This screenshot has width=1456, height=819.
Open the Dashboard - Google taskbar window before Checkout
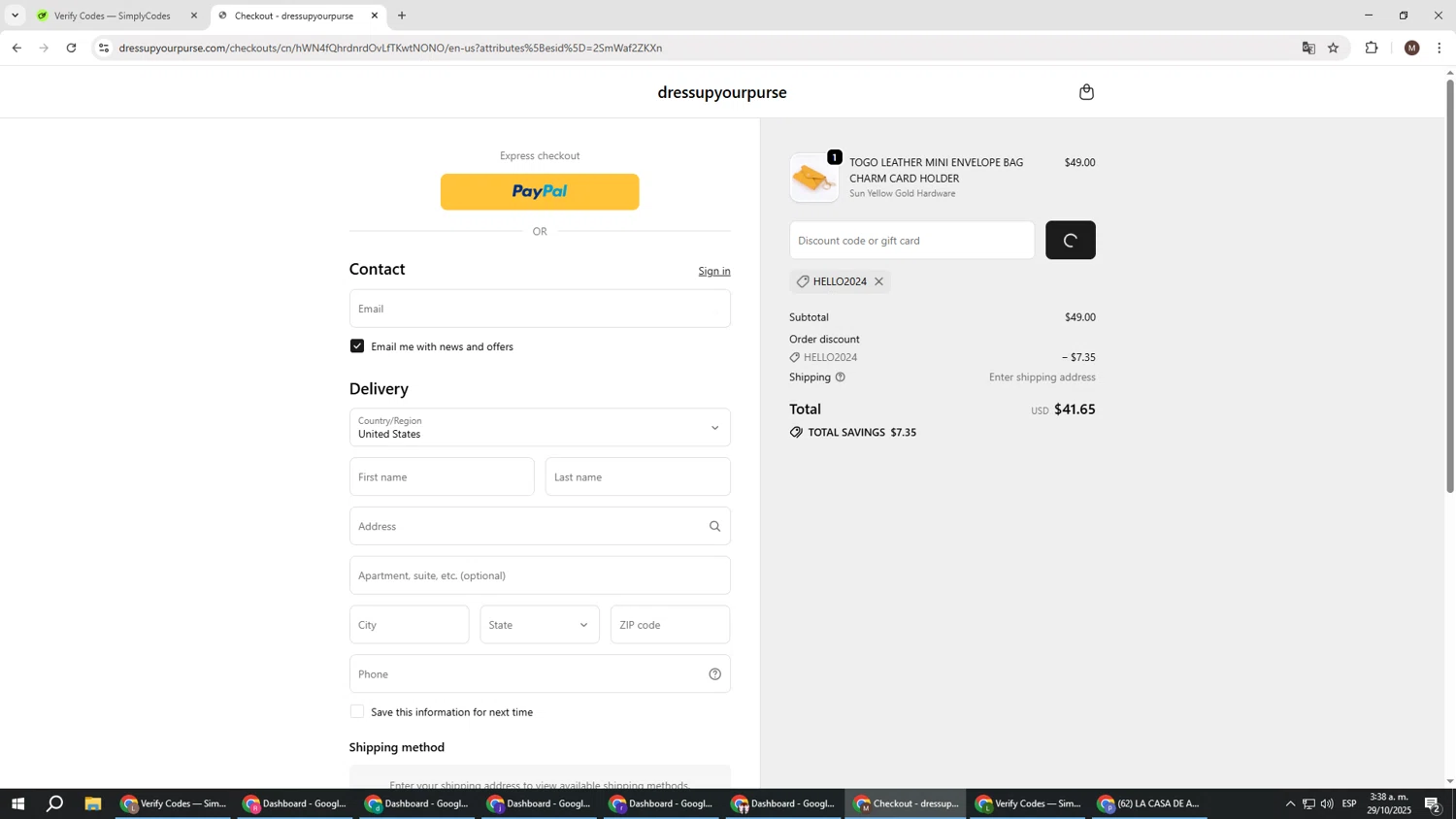pyautogui.click(x=785, y=803)
